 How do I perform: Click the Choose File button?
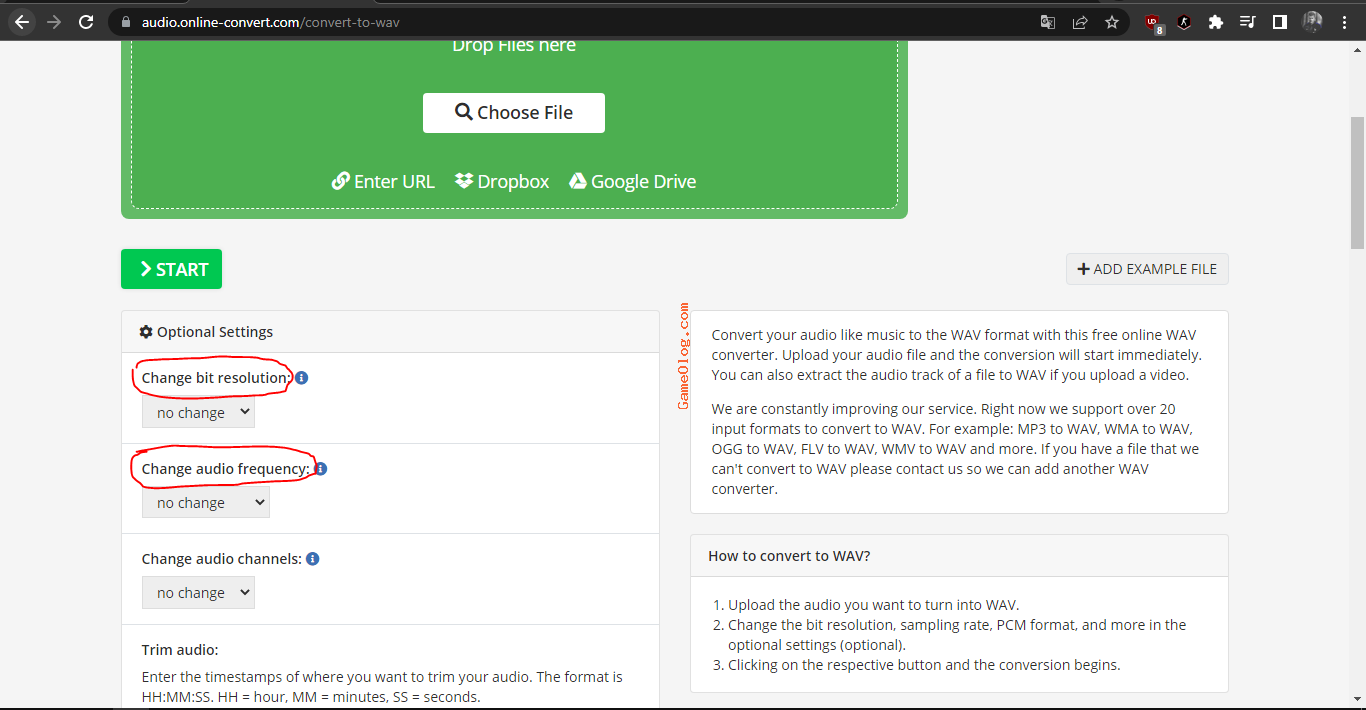[x=513, y=113]
